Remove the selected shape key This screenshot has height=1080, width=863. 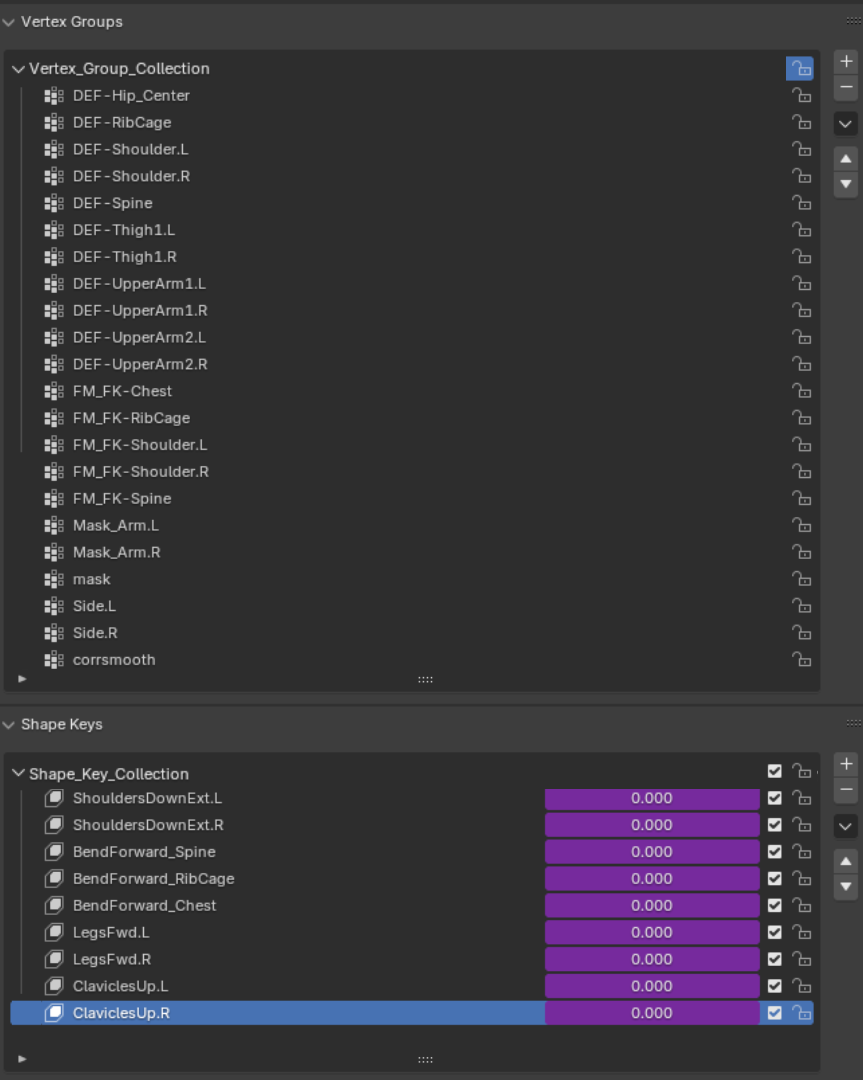point(846,790)
